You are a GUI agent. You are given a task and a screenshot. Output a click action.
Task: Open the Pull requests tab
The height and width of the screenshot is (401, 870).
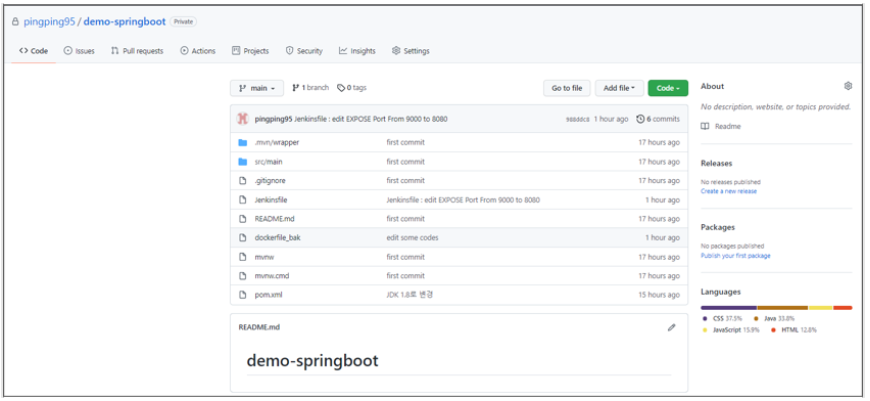click(x=137, y=51)
